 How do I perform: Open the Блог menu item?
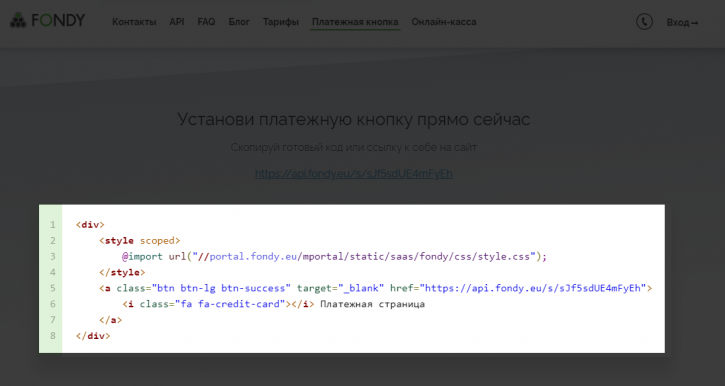(x=239, y=22)
